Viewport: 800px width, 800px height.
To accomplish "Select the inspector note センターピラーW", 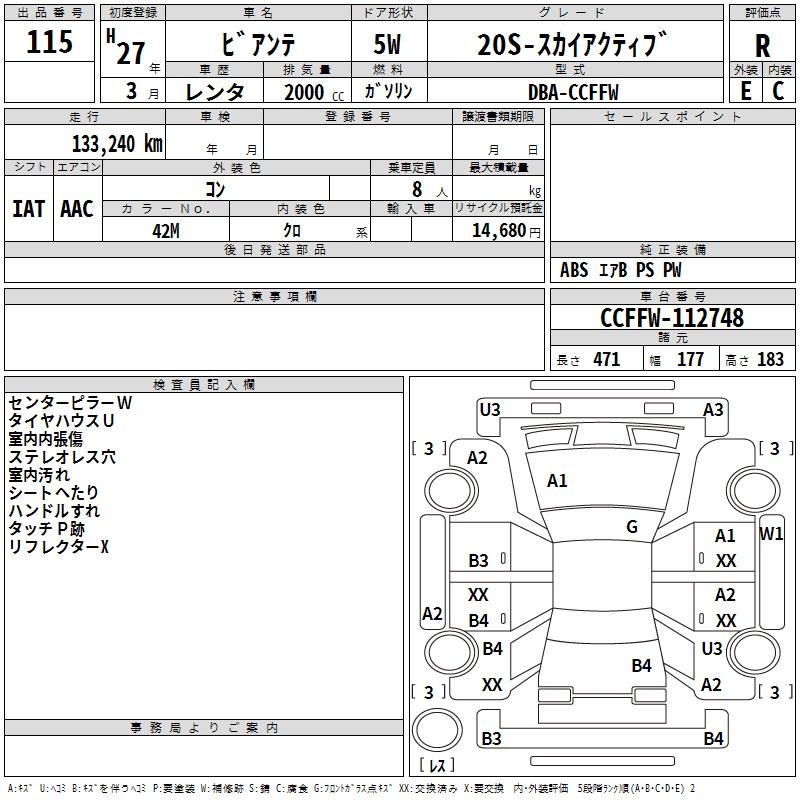I will 70,403.
